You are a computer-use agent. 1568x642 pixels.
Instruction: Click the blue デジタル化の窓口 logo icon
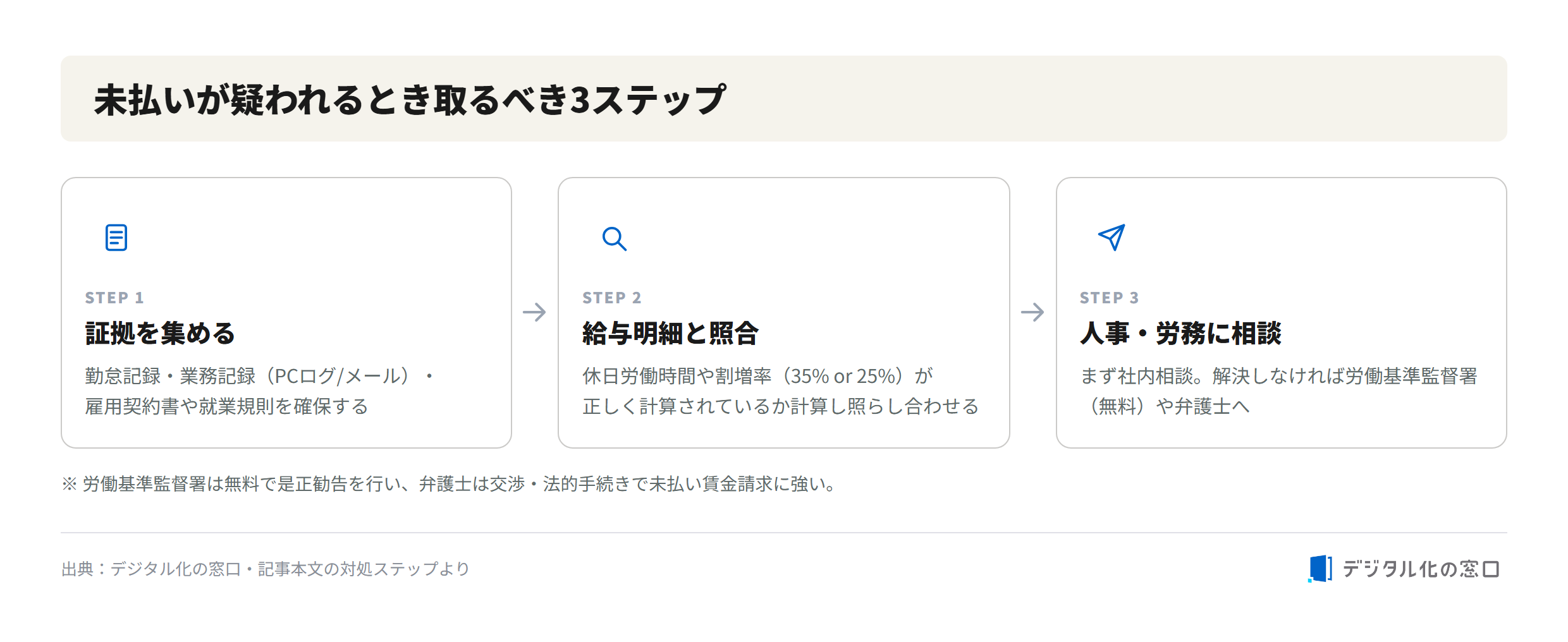pyautogui.click(x=1320, y=569)
